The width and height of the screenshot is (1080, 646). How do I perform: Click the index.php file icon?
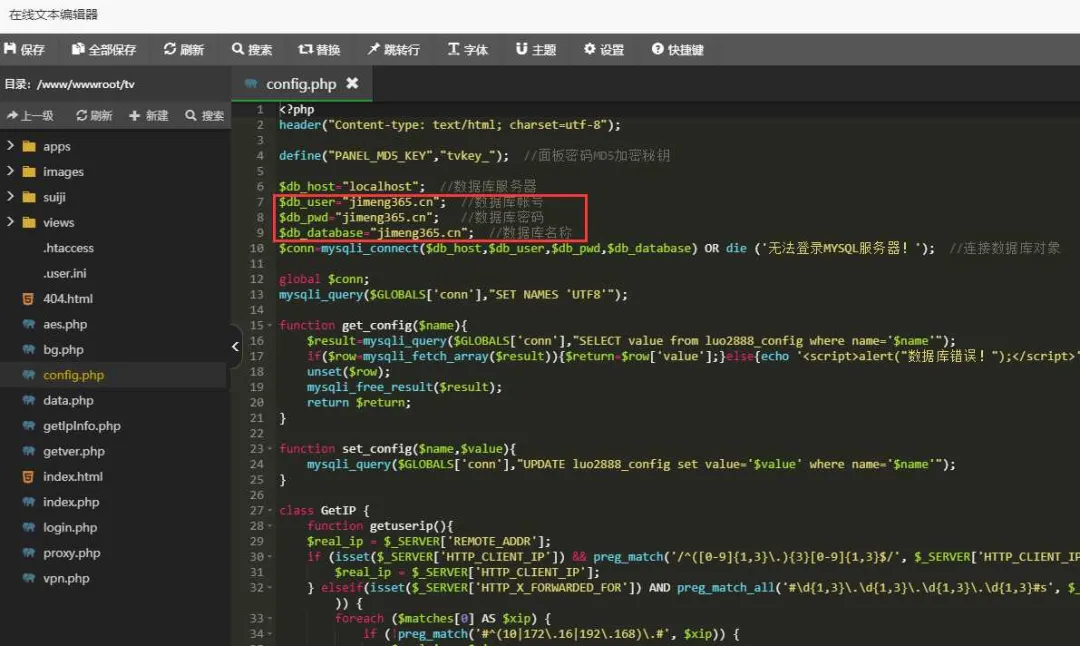pos(28,502)
